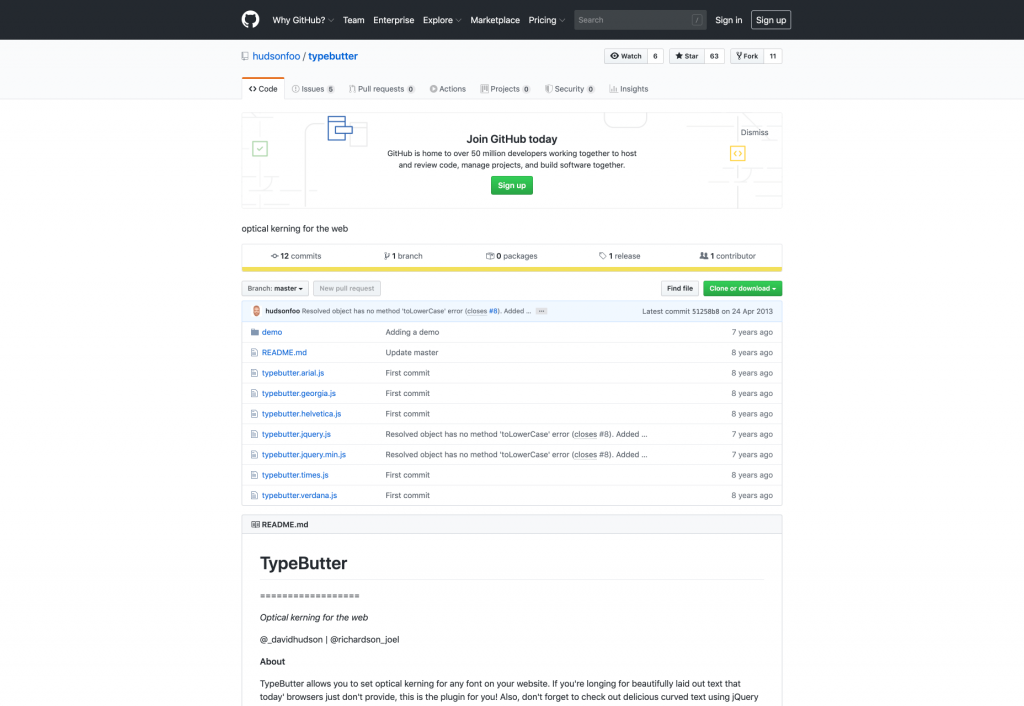Click the file icon beside typebutter.georgia.js

(x=254, y=393)
